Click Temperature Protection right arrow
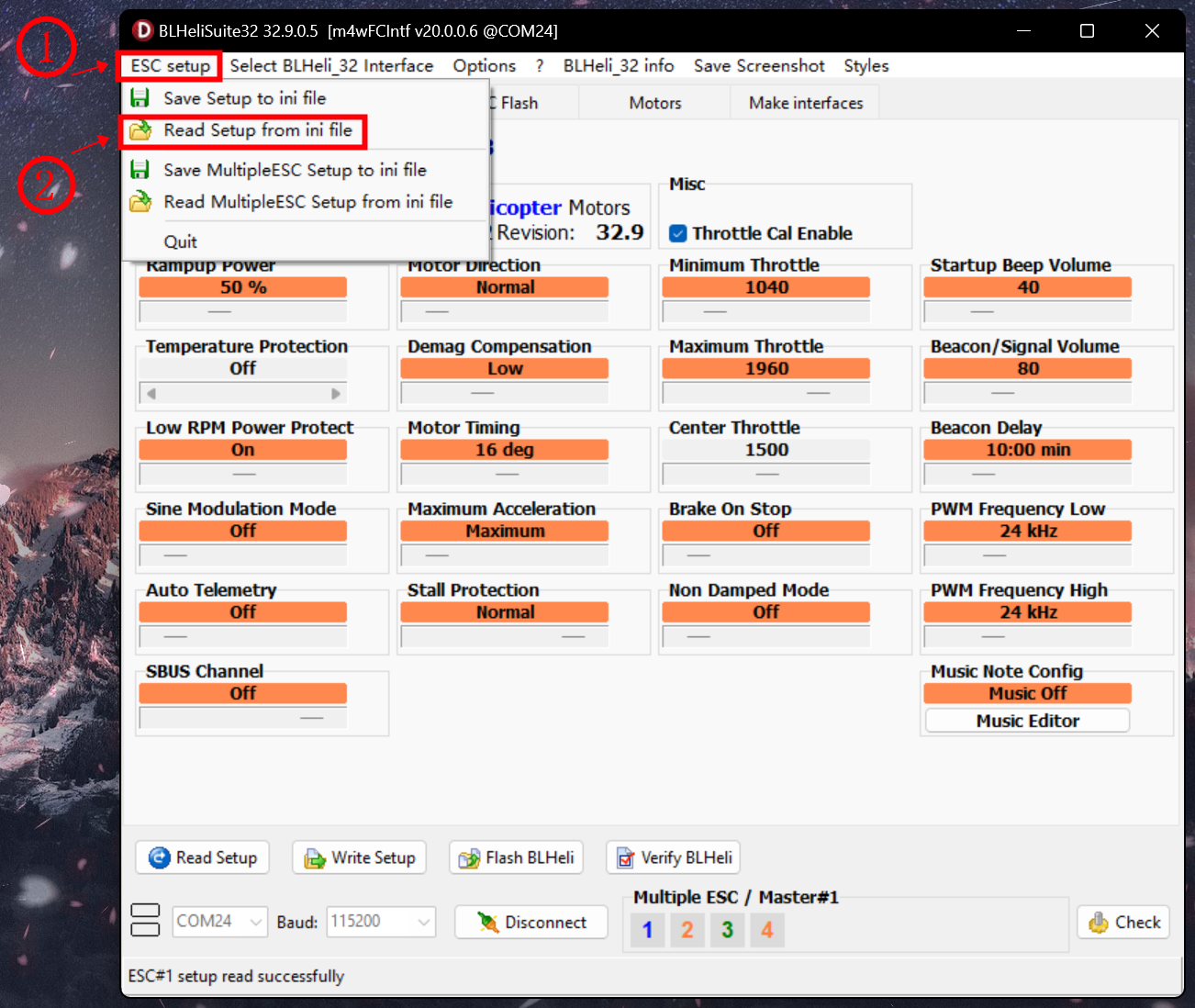 336,393
